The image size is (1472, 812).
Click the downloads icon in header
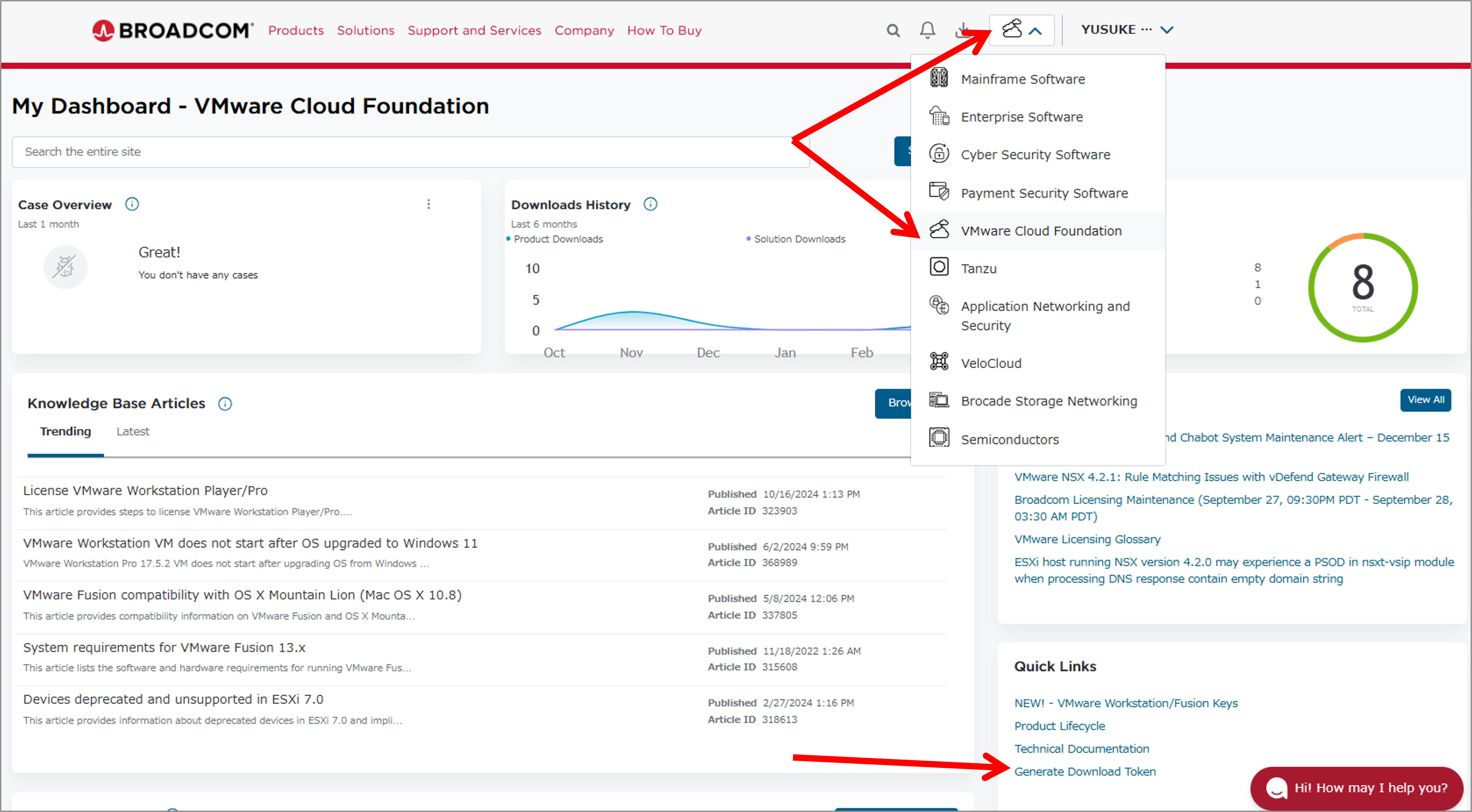coord(963,30)
